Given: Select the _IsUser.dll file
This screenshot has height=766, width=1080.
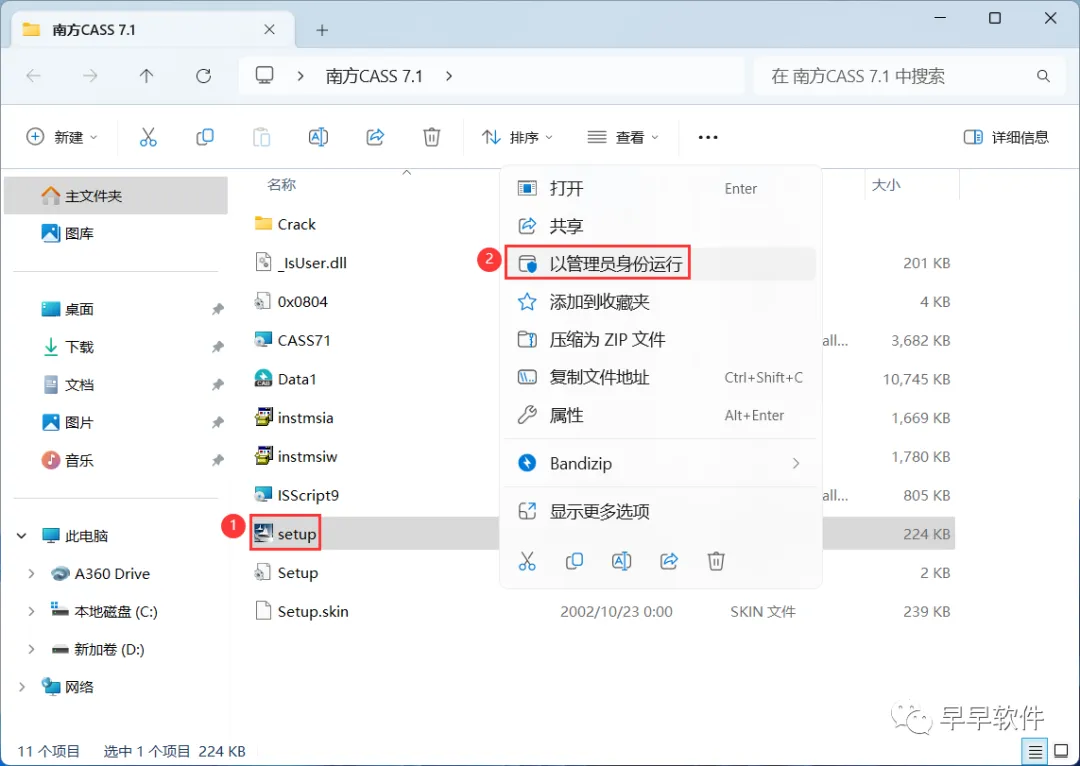Looking at the screenshot, I should coord(301,263).
